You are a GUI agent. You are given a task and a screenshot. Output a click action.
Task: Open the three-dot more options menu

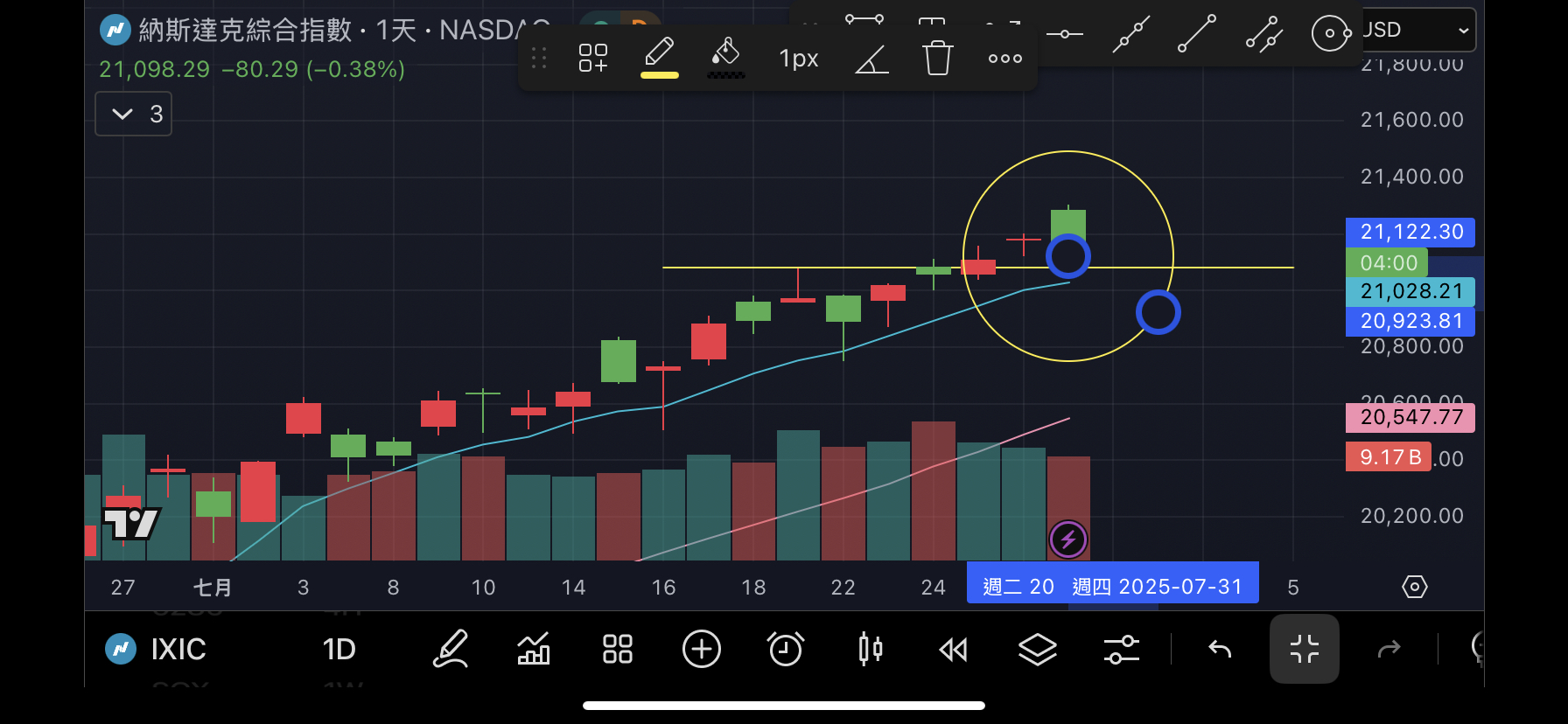1004,59
